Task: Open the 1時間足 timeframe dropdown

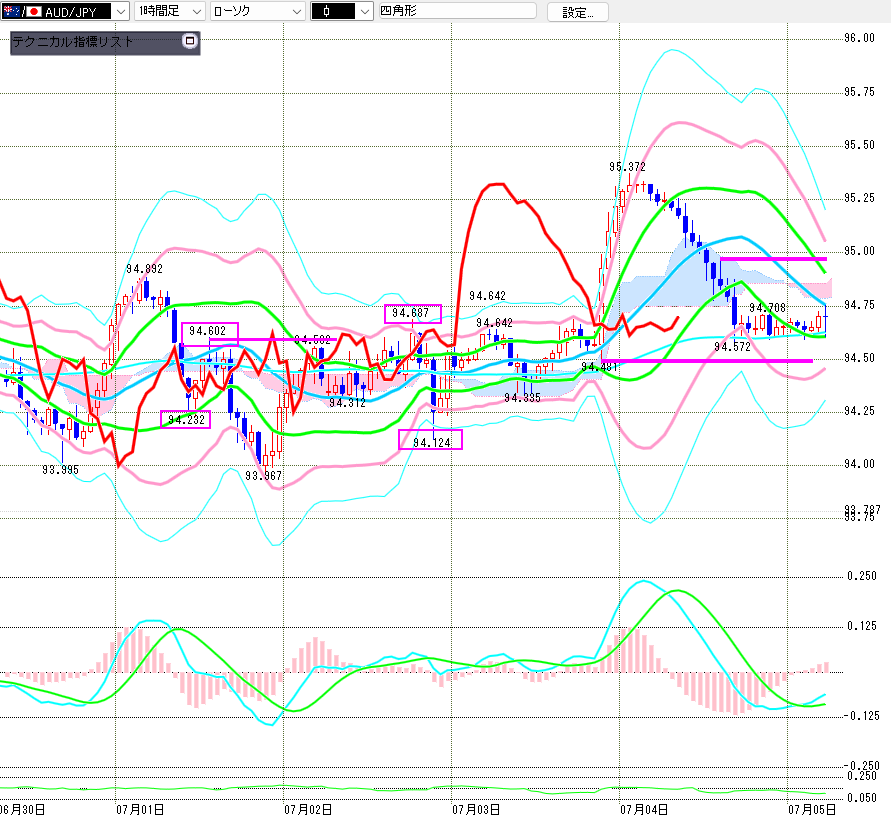Action: (x=169, y=11)
